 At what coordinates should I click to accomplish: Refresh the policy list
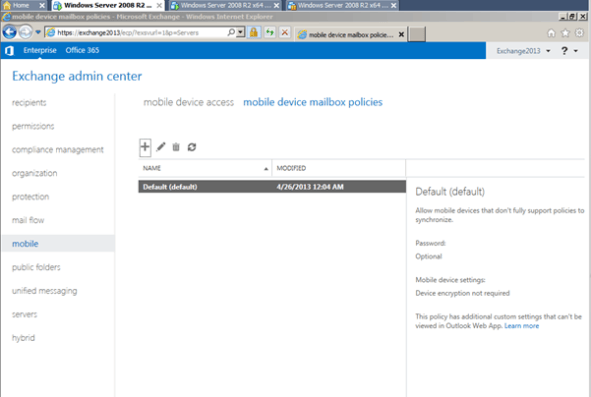192,147
